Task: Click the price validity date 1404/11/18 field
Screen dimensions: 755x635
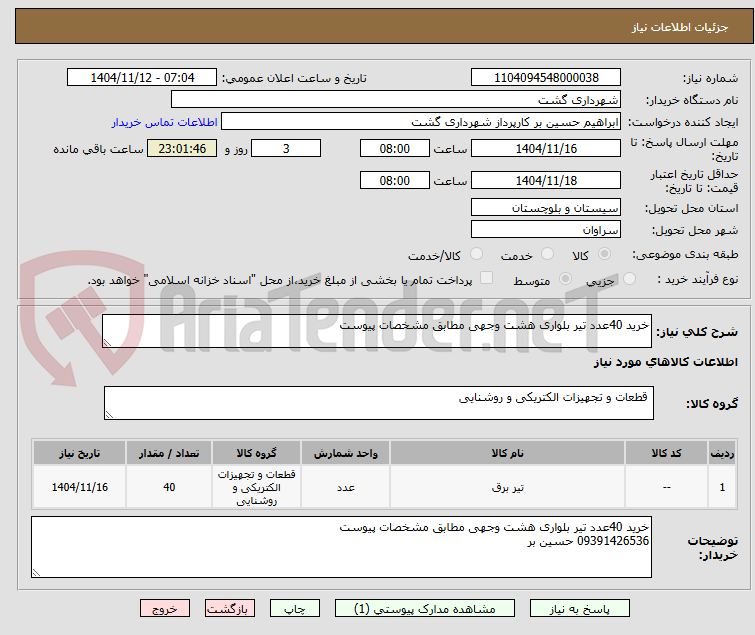Action: (x=546, y=181)
